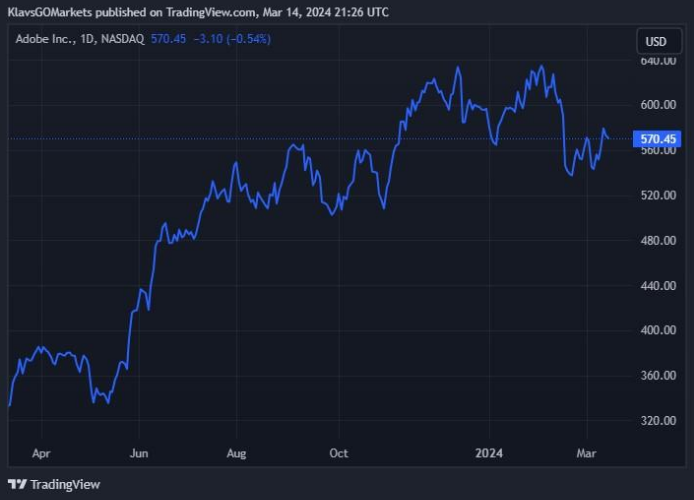The height and width of the screenshot is (500, 694).
Task: Click the NASDAQ exchange label
Action: click(122, 39)
